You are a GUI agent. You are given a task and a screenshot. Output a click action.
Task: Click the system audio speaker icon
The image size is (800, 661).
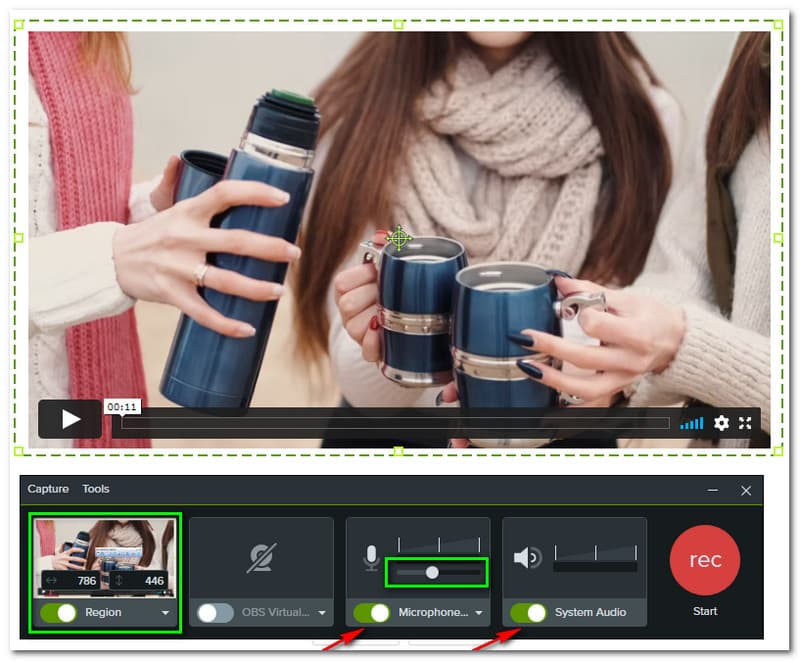click(526, 558)
